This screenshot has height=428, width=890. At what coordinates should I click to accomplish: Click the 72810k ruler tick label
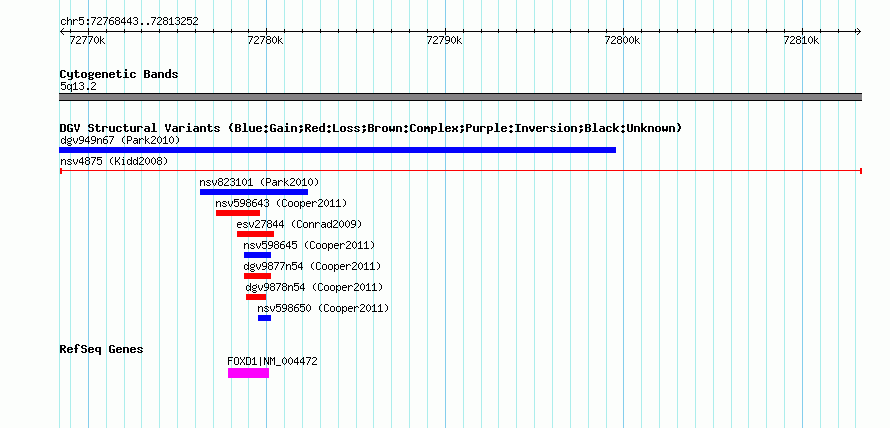(801, 41)
